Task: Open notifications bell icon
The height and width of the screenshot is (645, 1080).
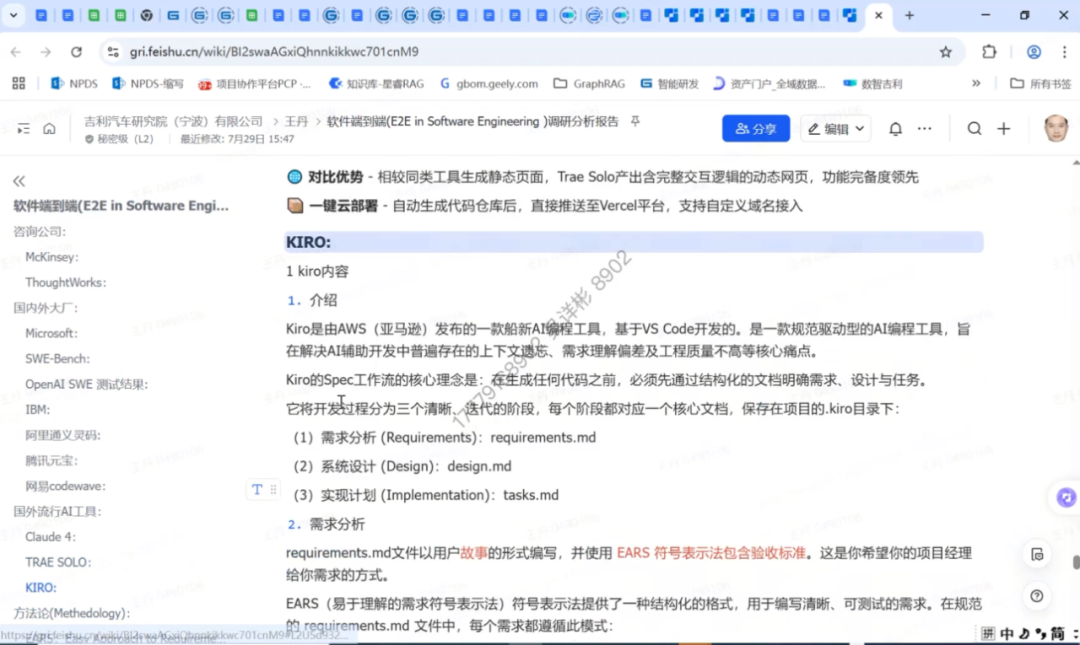Action: click(895, 129)
